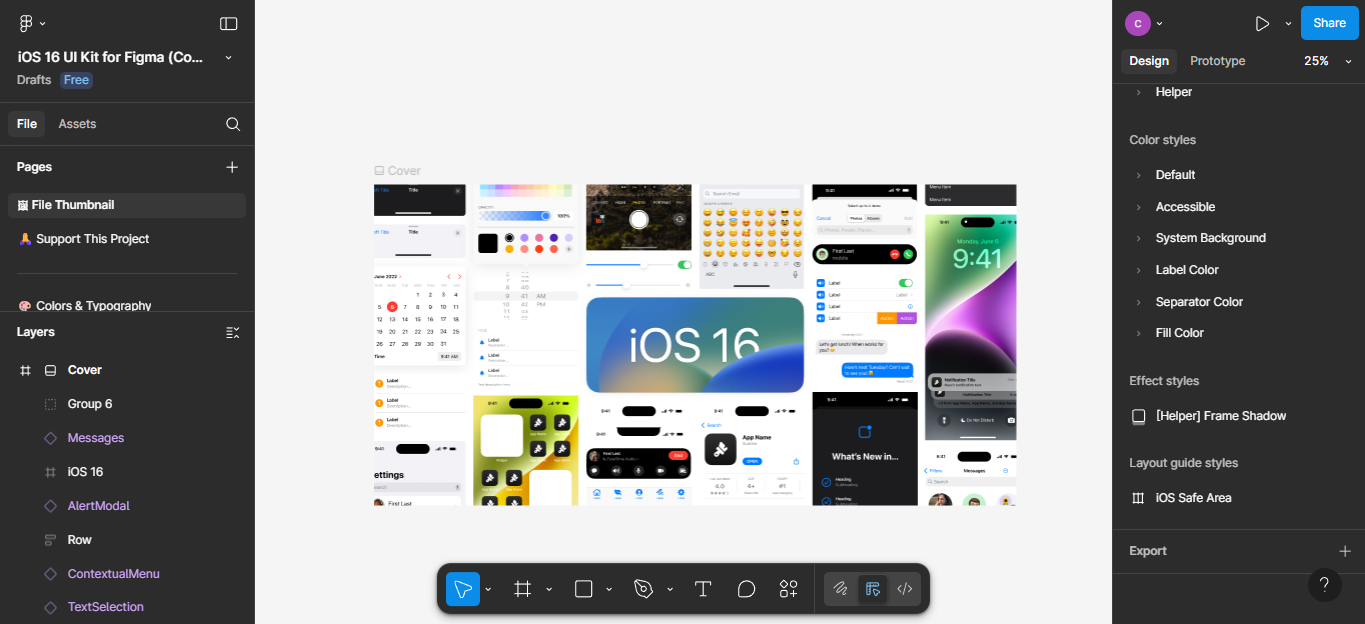This screenshot has width=1365, height=624.
Task: Click the collapse all layers icon
Action: click(x=232, y=332)
